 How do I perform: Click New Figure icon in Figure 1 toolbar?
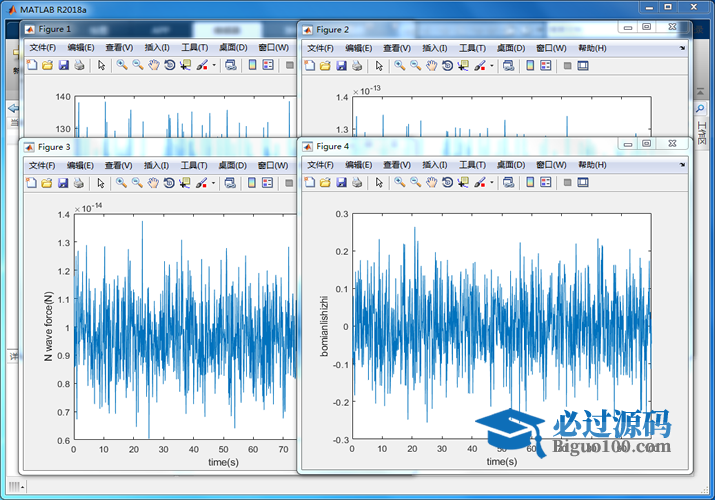point(32,65)
